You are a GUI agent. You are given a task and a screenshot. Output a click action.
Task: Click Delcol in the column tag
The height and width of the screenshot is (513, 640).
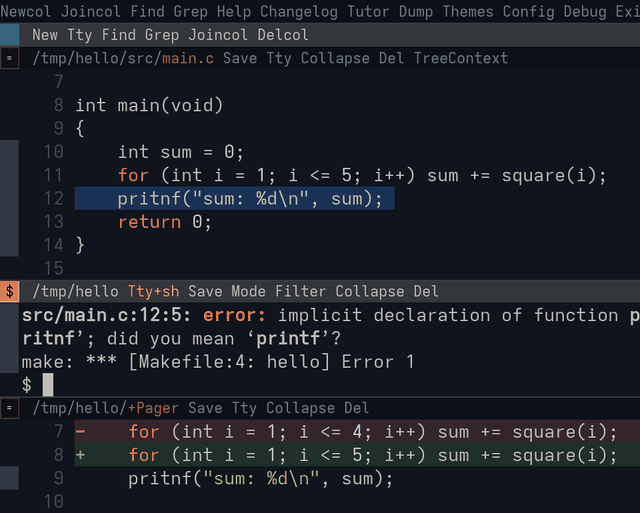[282, 35]
